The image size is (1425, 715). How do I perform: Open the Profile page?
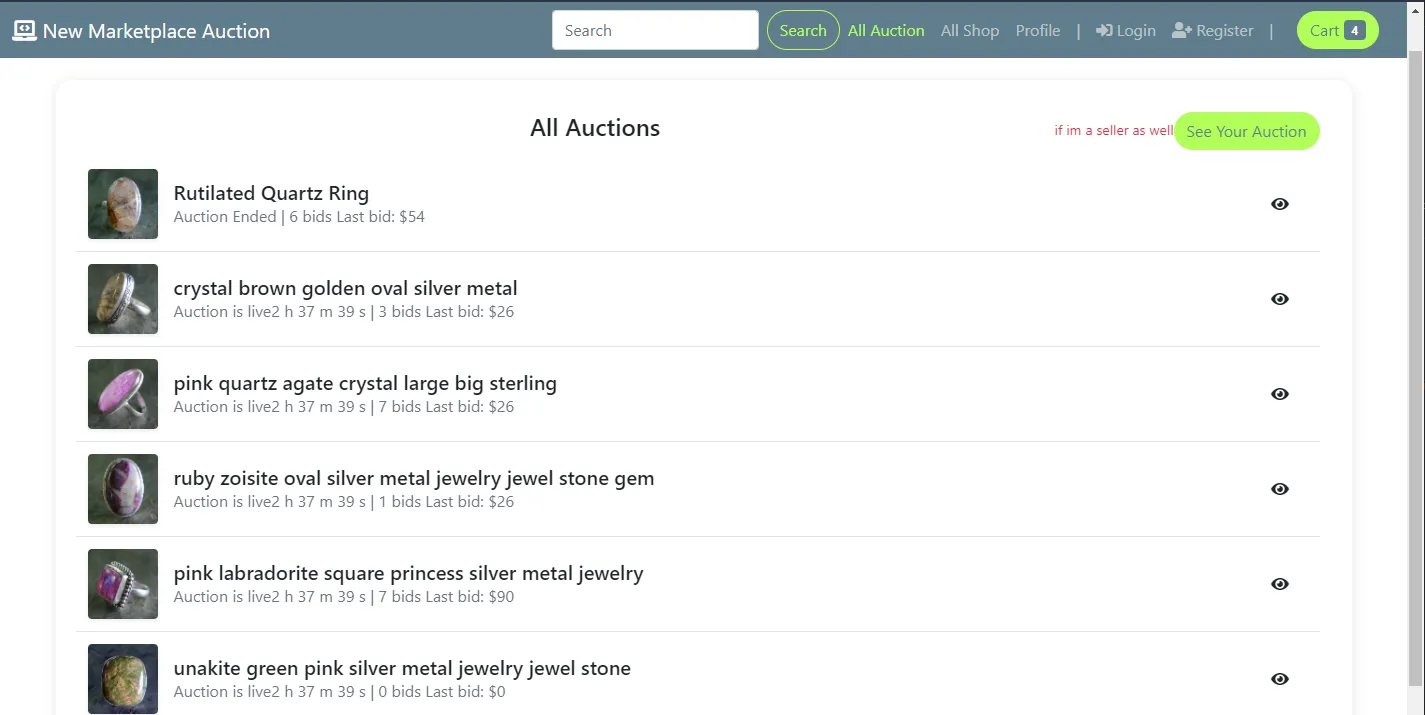click(x=1038, y=30)
